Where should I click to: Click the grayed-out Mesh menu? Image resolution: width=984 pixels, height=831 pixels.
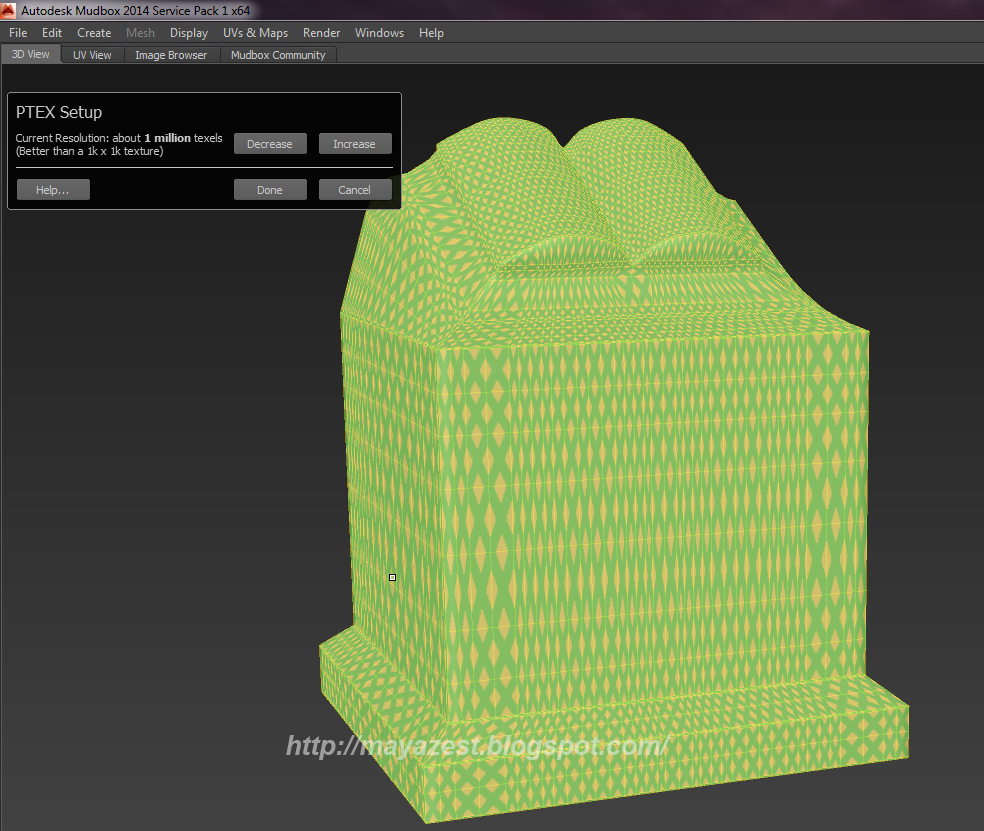140,32
